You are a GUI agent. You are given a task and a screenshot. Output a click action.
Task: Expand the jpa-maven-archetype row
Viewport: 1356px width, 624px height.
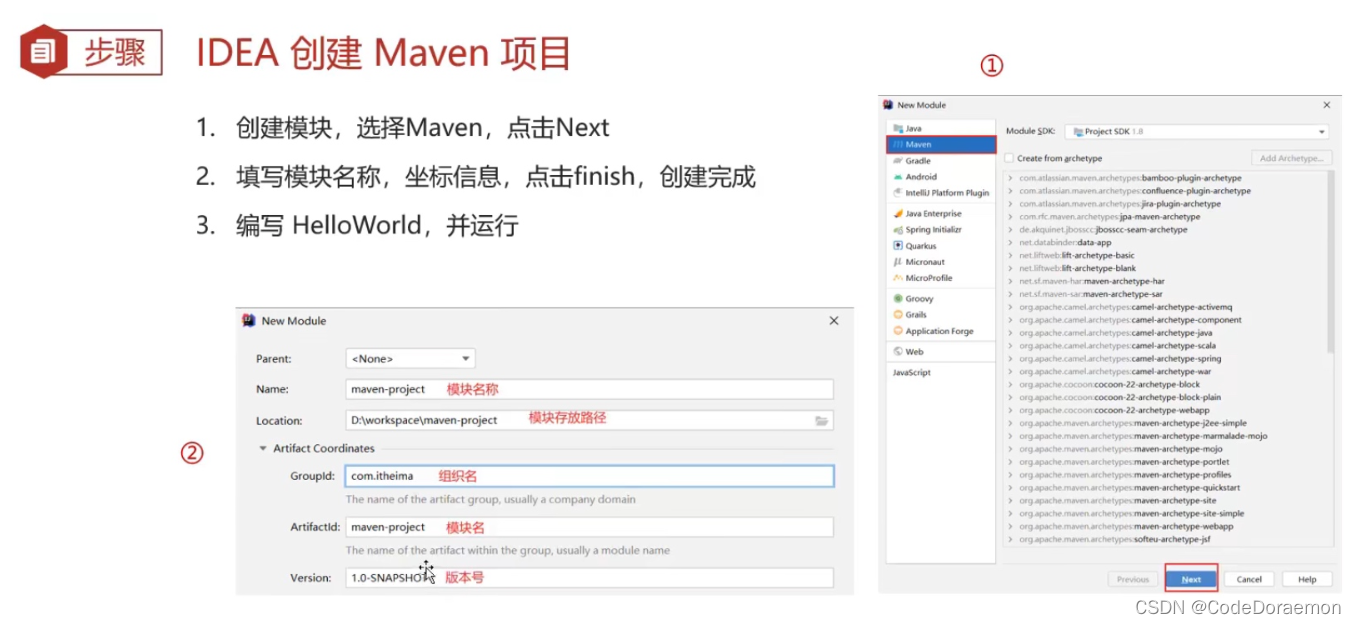[1010, 217]
